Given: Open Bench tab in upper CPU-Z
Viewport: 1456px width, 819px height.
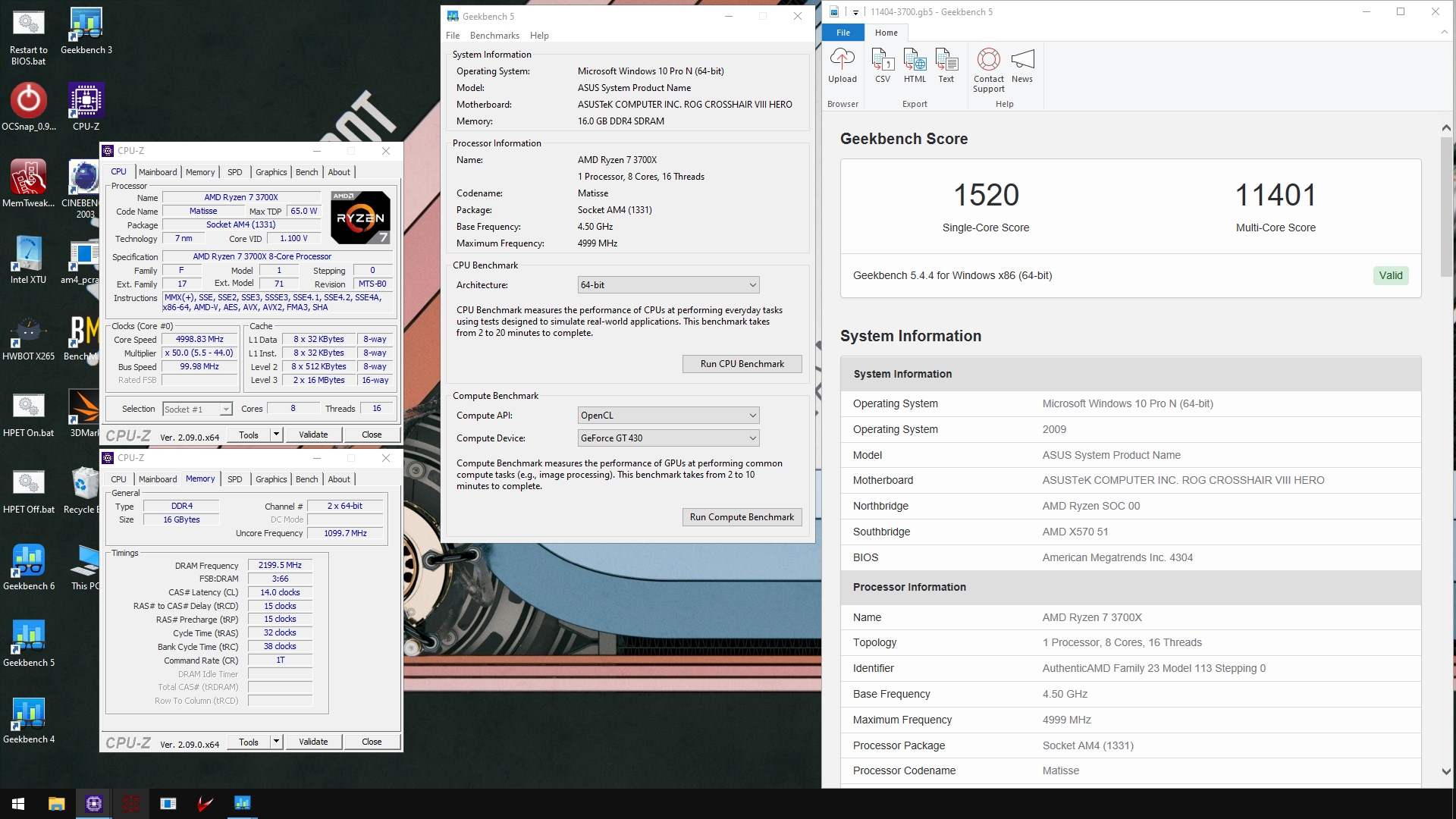Looking at the screenshot, I should 306,172.
